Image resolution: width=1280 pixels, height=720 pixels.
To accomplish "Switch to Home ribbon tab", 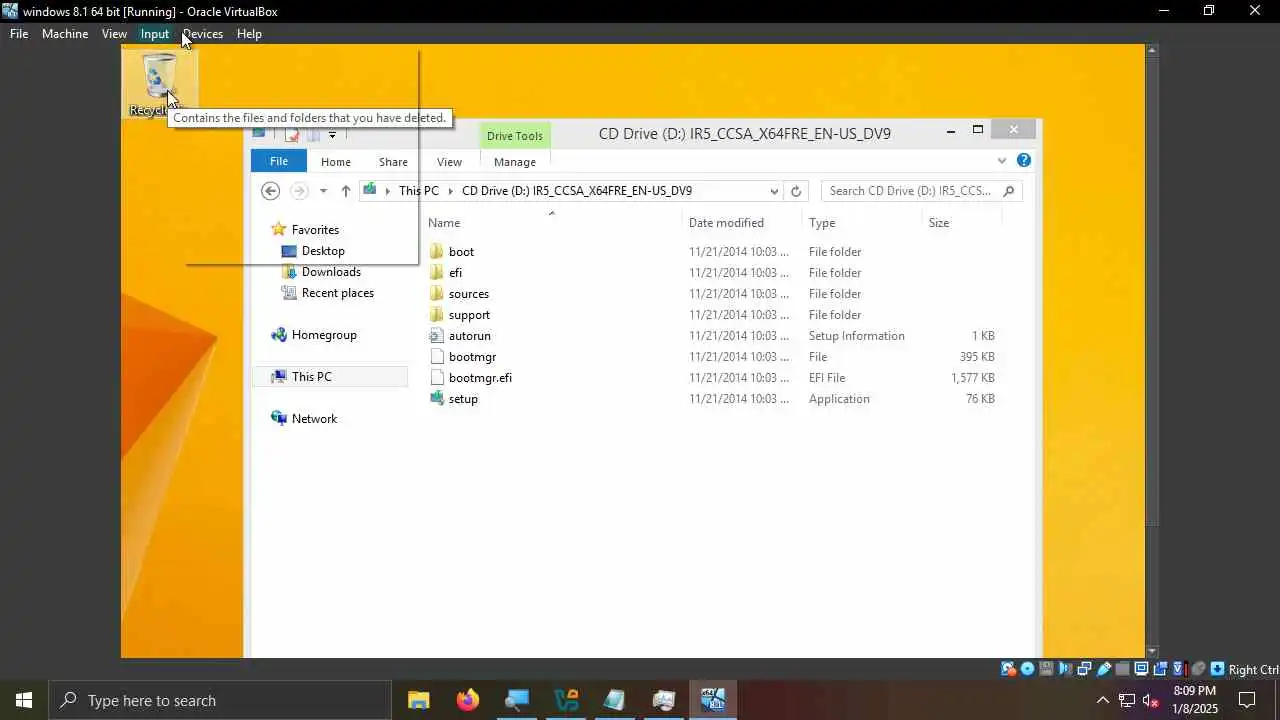I will [336, 162].
